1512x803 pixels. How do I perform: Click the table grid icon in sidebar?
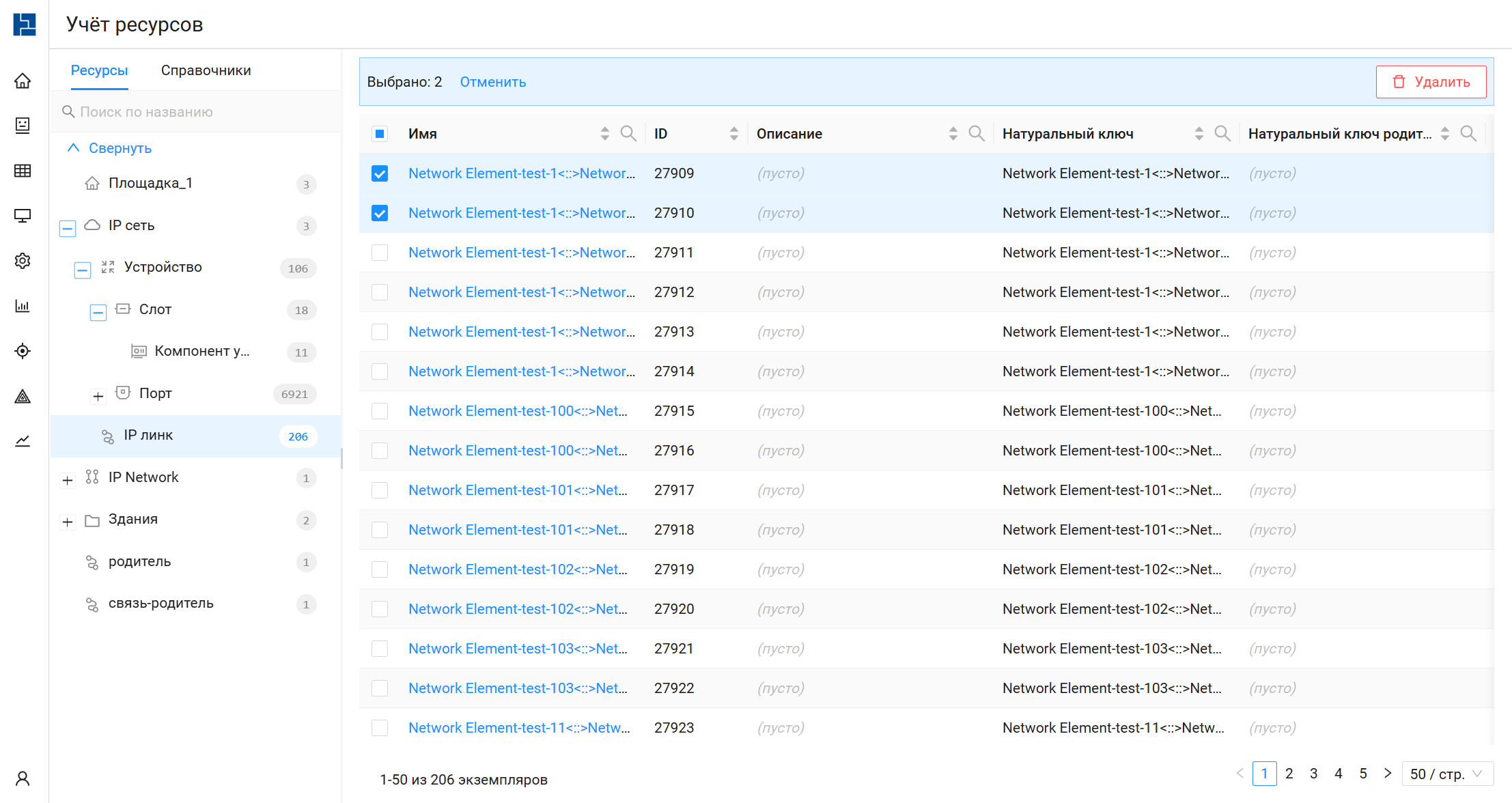(23, 171)
